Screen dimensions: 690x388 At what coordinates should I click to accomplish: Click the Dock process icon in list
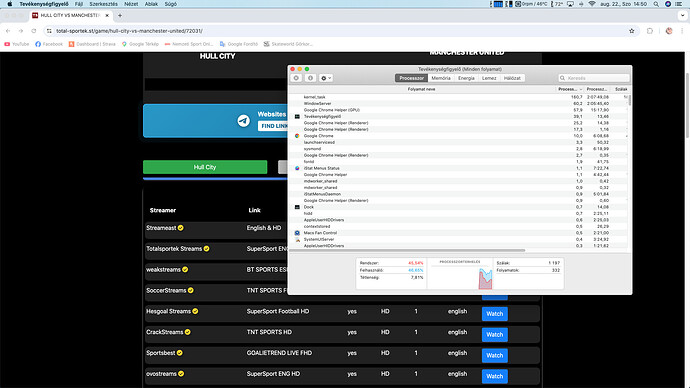pyautogui.click(x=297, y=207)
